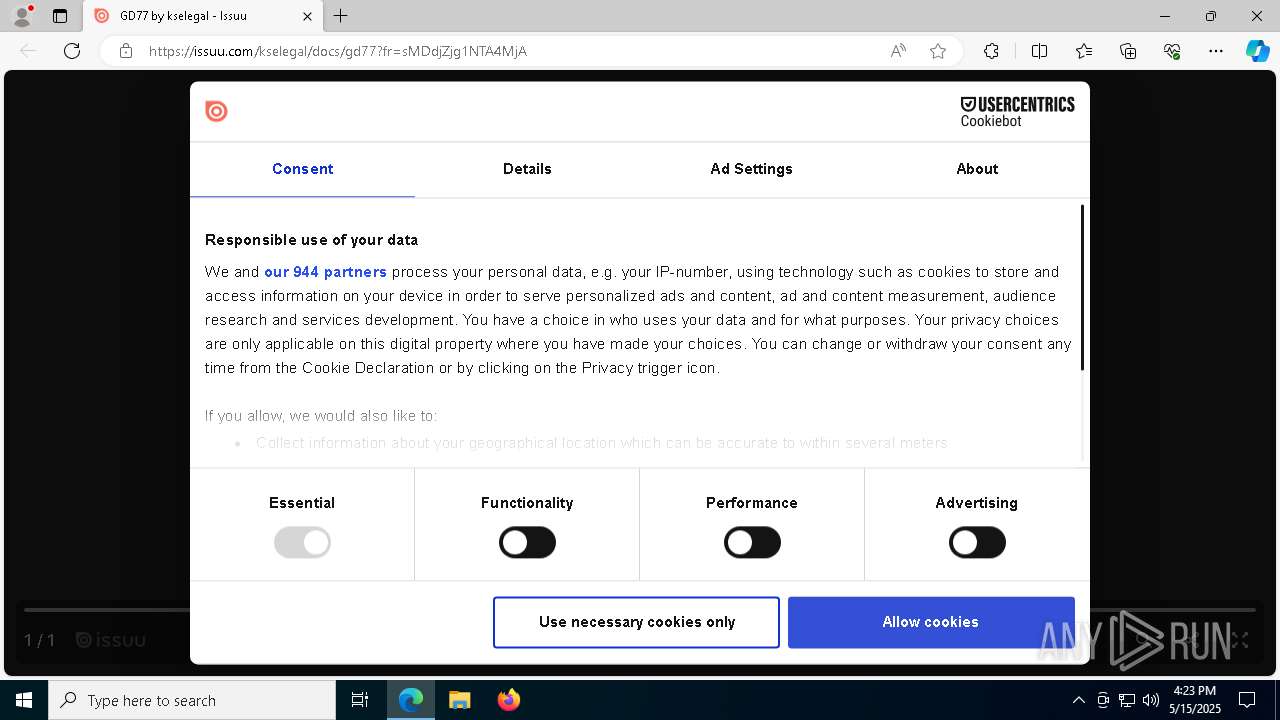Switch to the Details tab

pos(527,169)
